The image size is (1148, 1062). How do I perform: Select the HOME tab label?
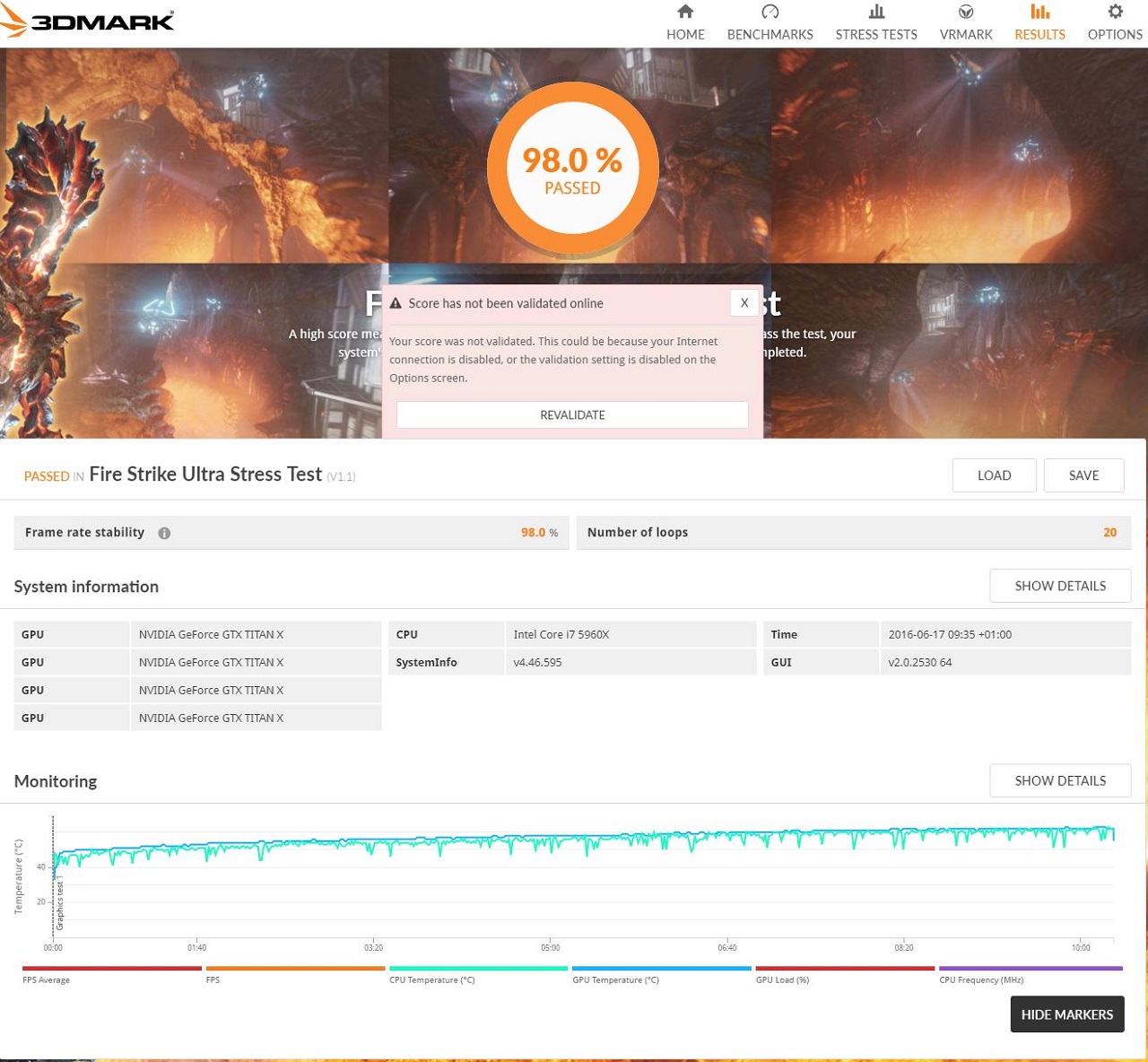pyautogui.click(x=685, y=34)
